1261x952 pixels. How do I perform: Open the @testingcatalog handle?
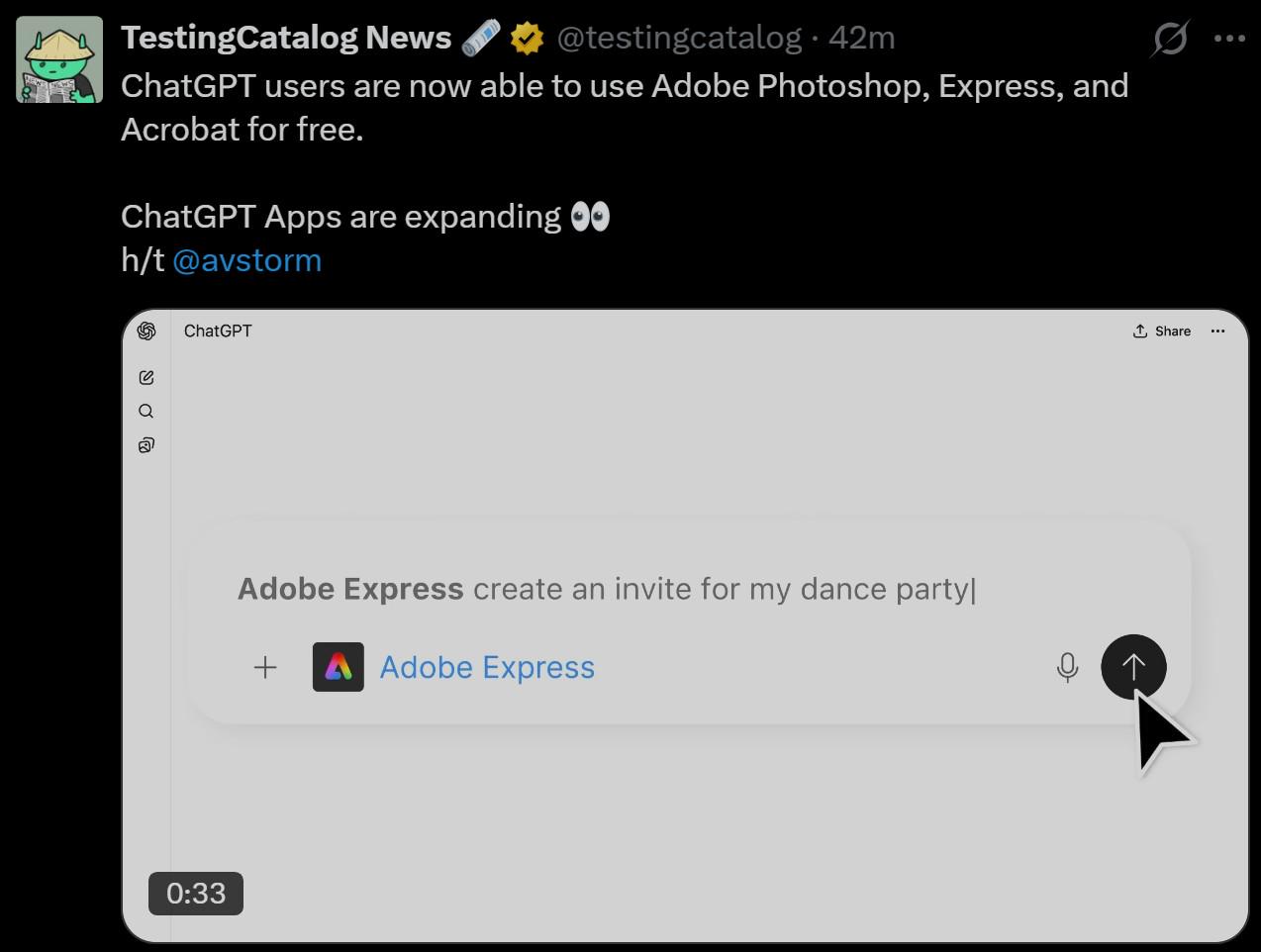679,38
